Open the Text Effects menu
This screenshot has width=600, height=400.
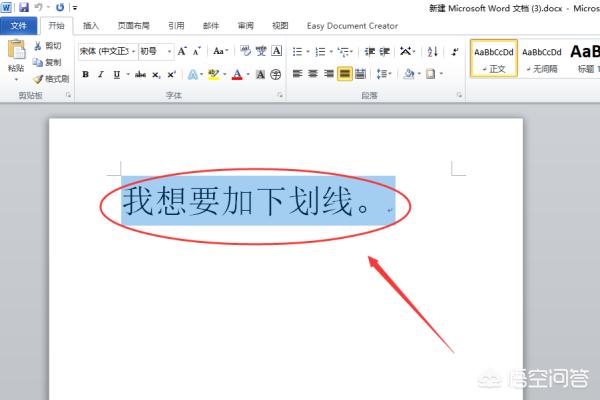(x=194, y=74)
